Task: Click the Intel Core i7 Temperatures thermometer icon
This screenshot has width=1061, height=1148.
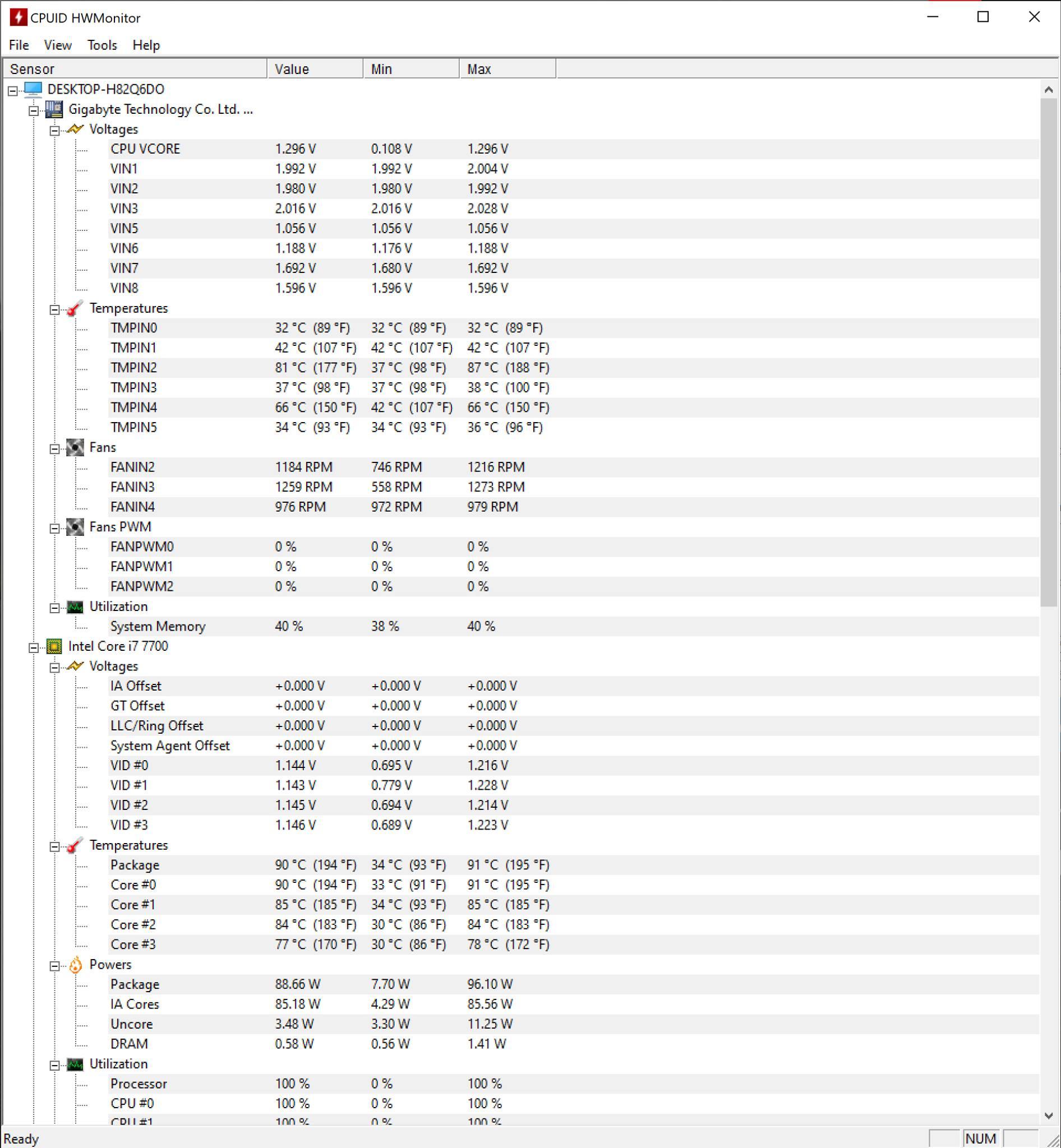Action: click(x=75, y=845)
